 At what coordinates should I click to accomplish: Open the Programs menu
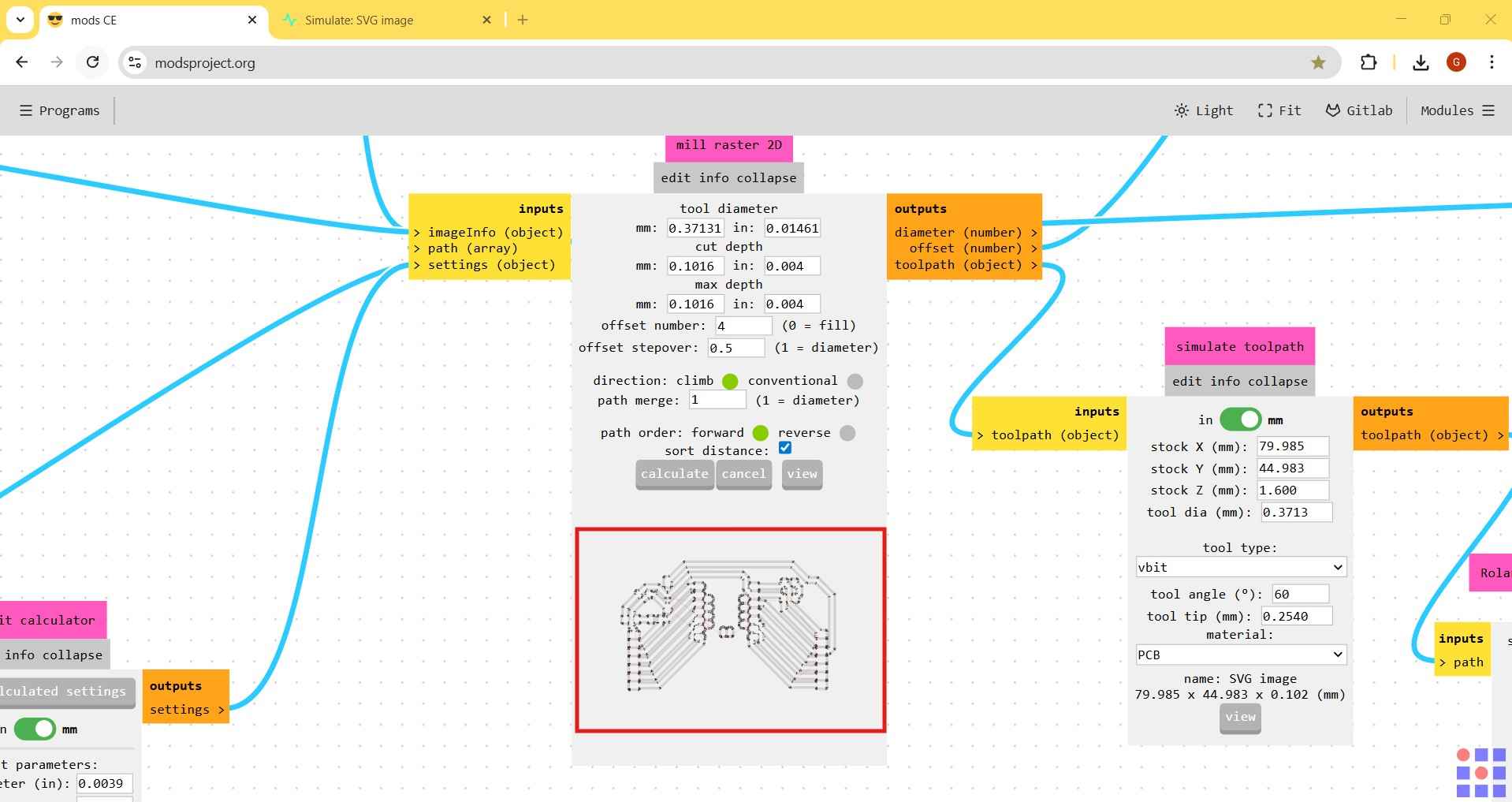click(60, 110)
